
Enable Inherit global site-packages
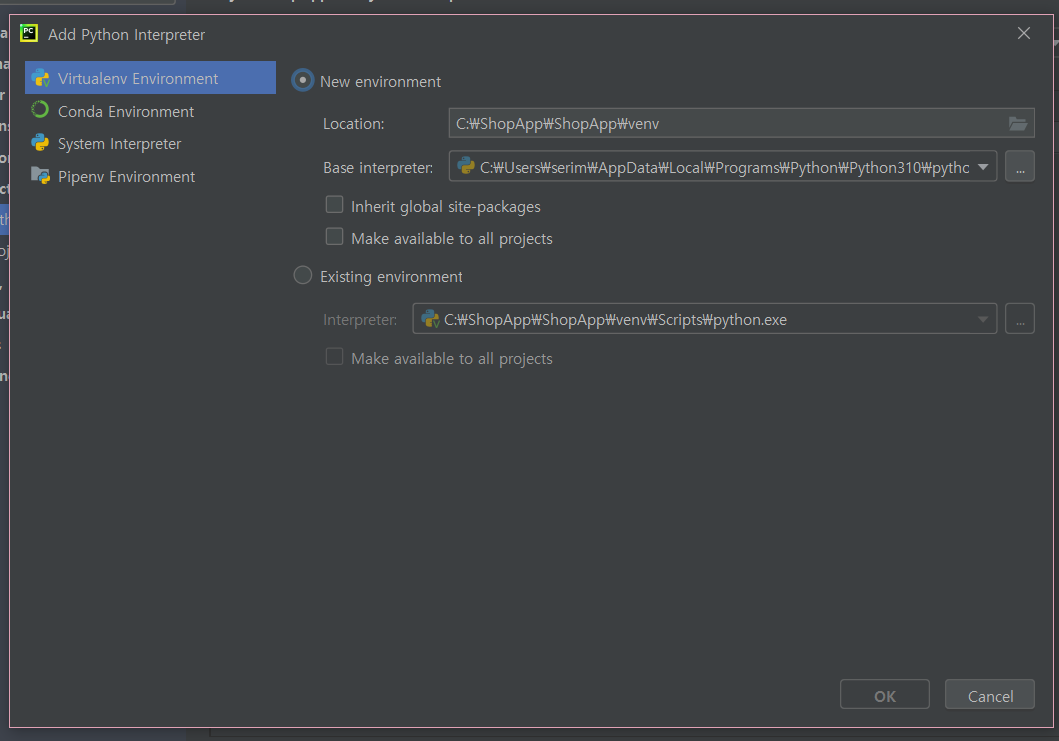tap(334, 205)
